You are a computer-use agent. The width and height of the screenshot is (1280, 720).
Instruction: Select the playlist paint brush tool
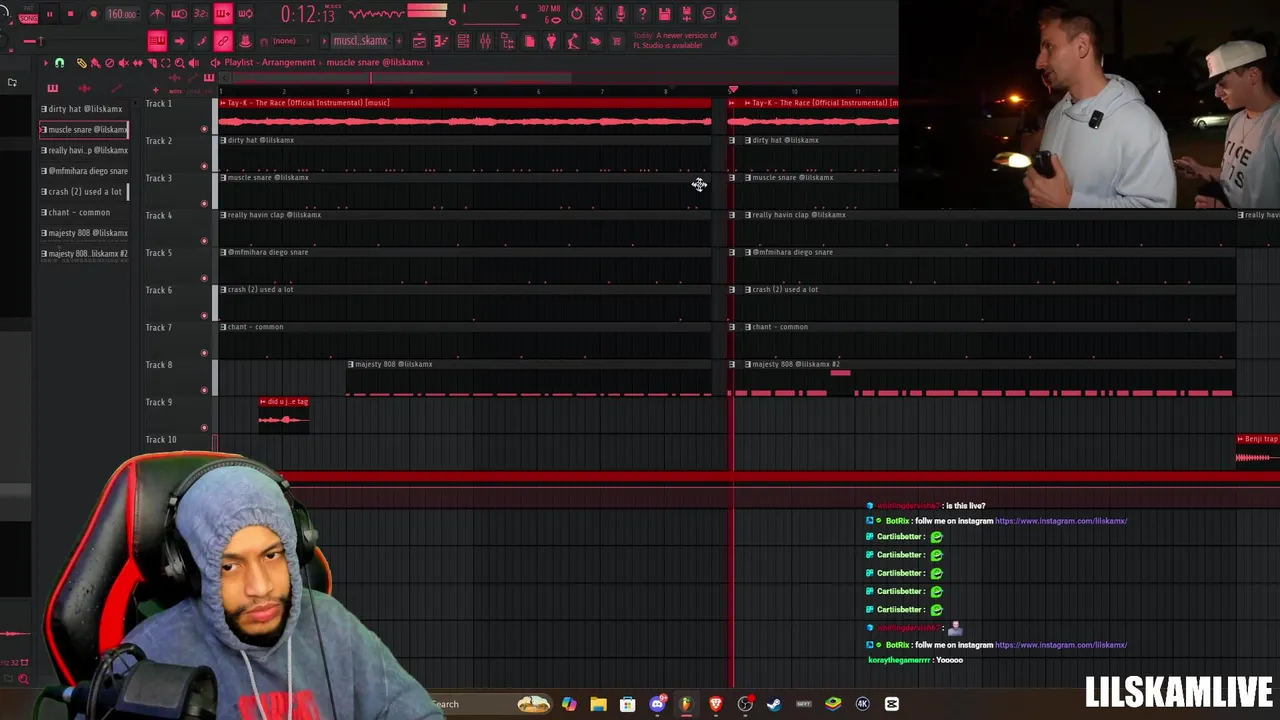pos(94,62)
